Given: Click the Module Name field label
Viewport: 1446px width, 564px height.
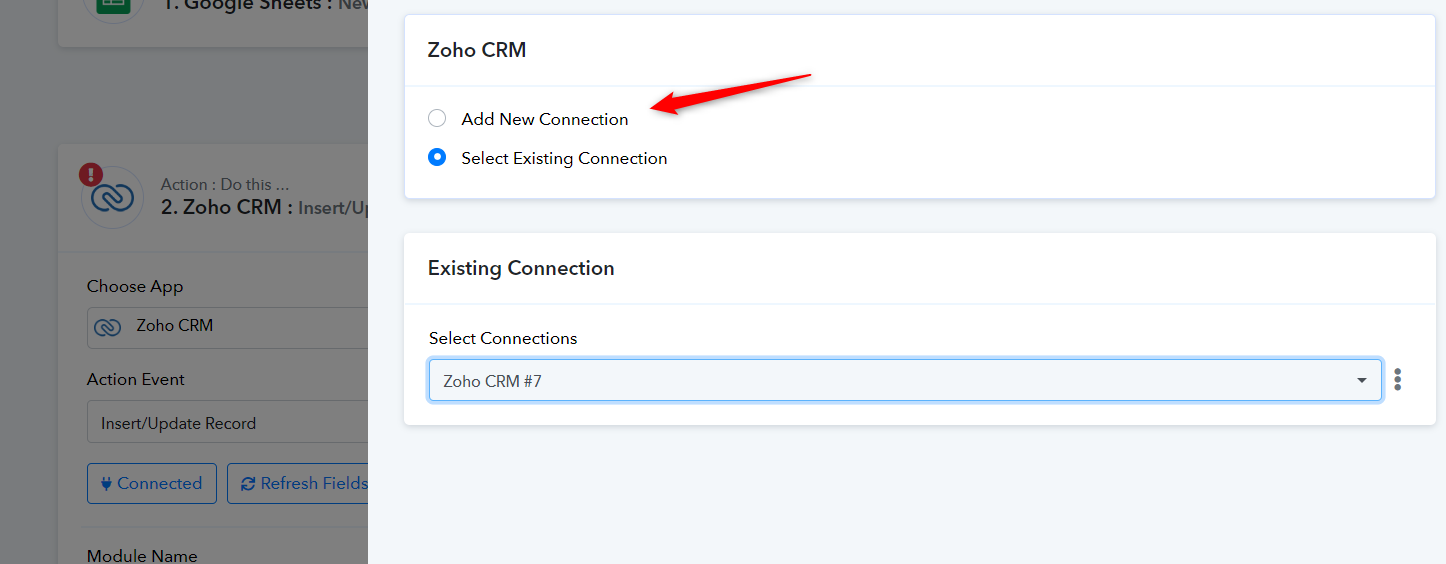Looking at the screenshot, I should coord(142,556).
